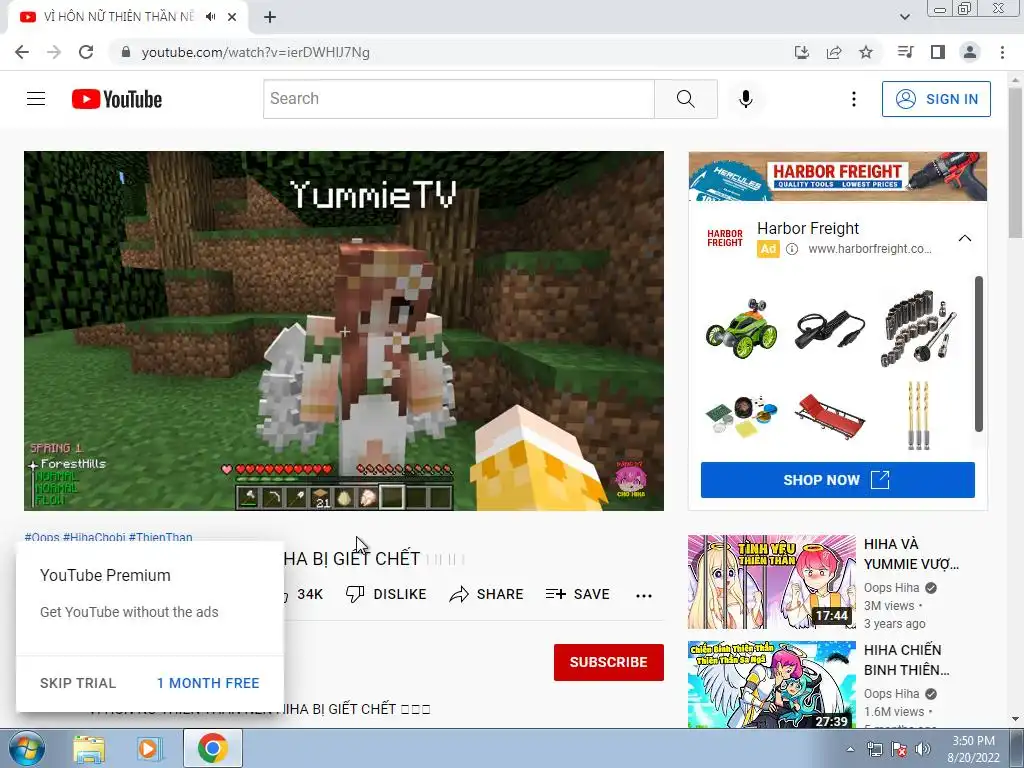Select the red creeper product image

829,416
